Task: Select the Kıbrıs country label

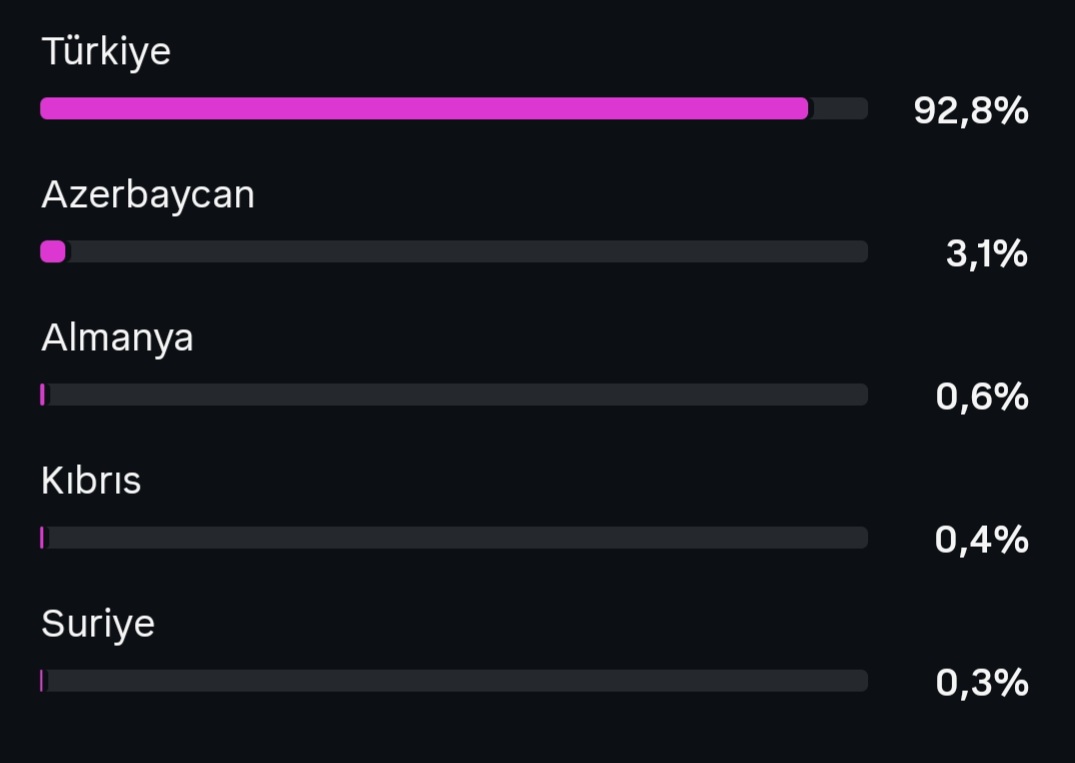Action: pos(91,481)
